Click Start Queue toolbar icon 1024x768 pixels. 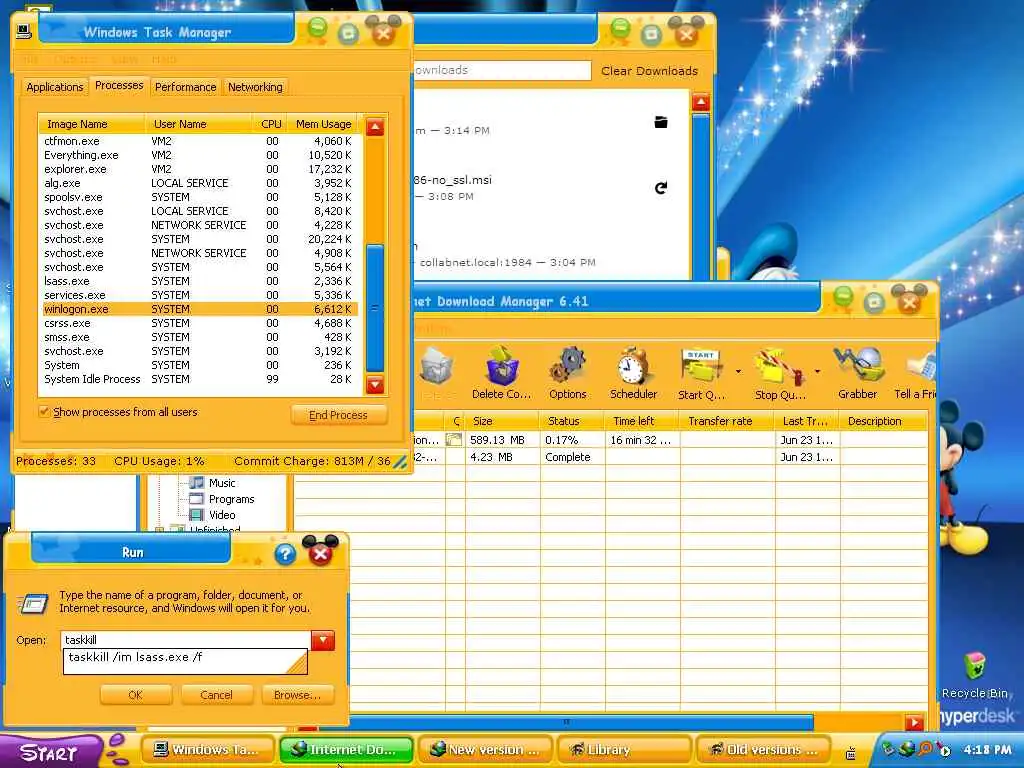[x=701, y=374]
